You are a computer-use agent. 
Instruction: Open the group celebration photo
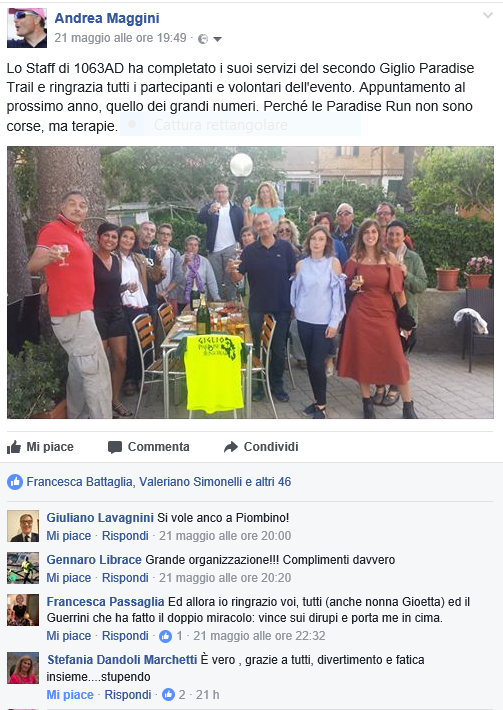pos(250,282)
